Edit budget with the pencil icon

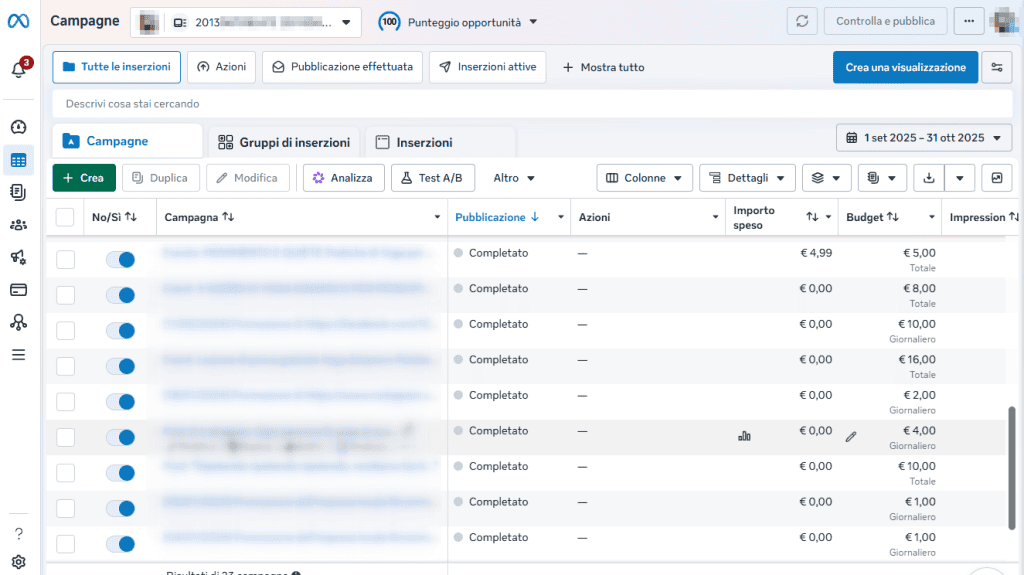pos(850,436)
